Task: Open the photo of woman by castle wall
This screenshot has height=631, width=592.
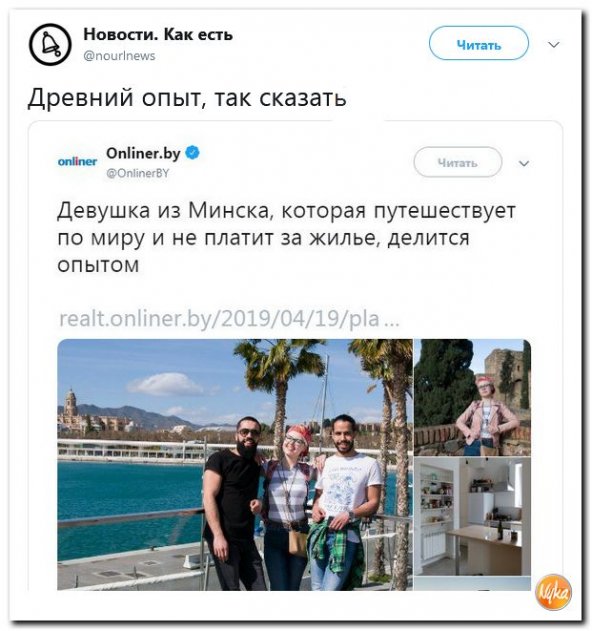Action: tap(472, 397)
